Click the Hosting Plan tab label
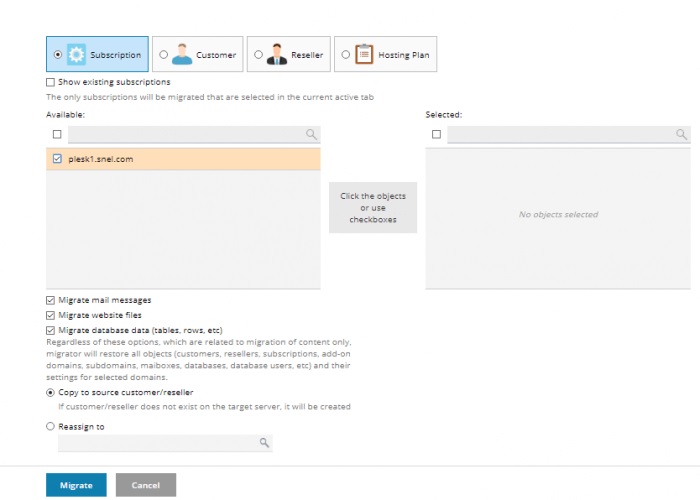700x500 pixels. pyautogui.click(x=404, y=55)
